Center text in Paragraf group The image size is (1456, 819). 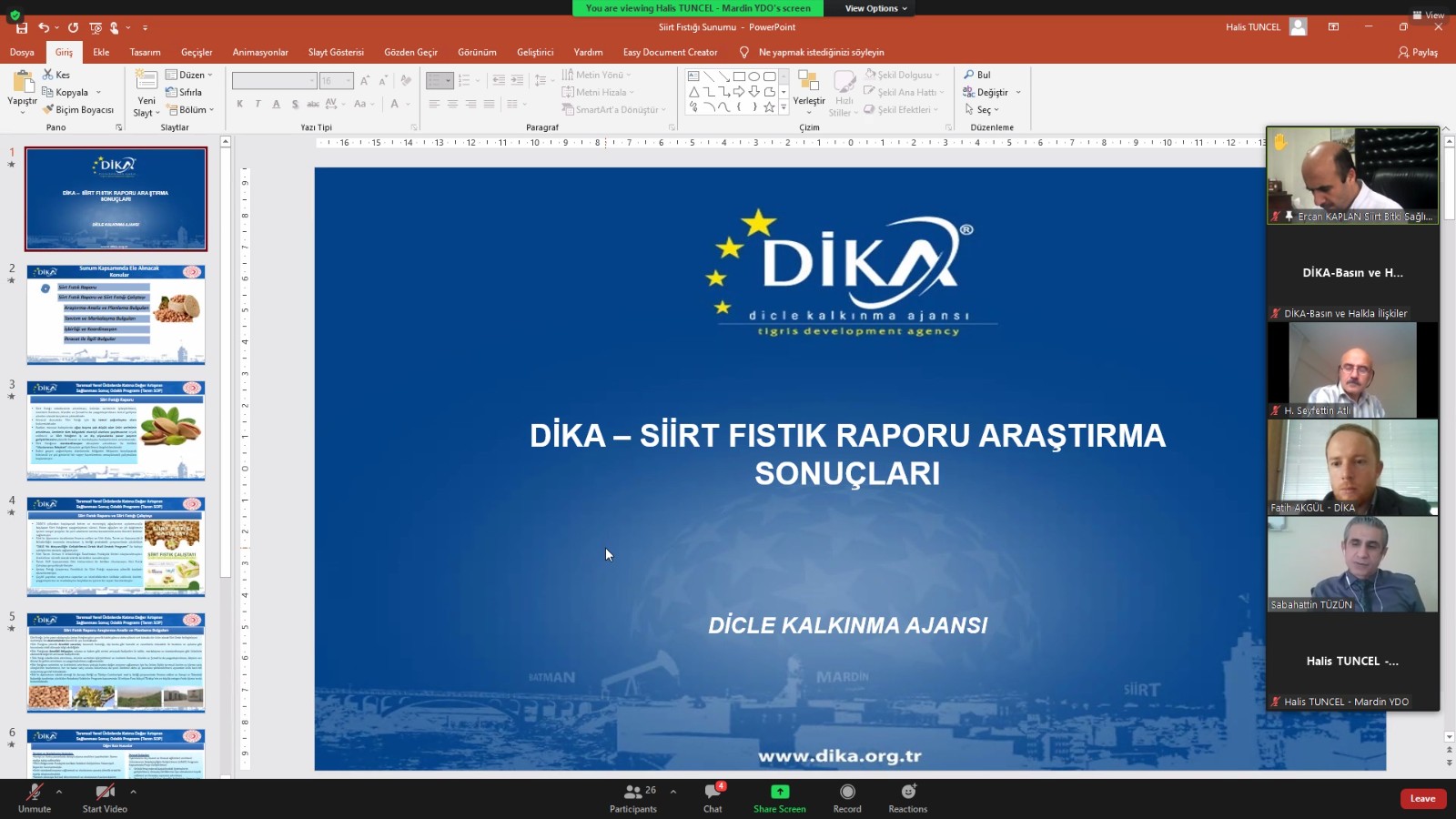(x=452, y=104)
